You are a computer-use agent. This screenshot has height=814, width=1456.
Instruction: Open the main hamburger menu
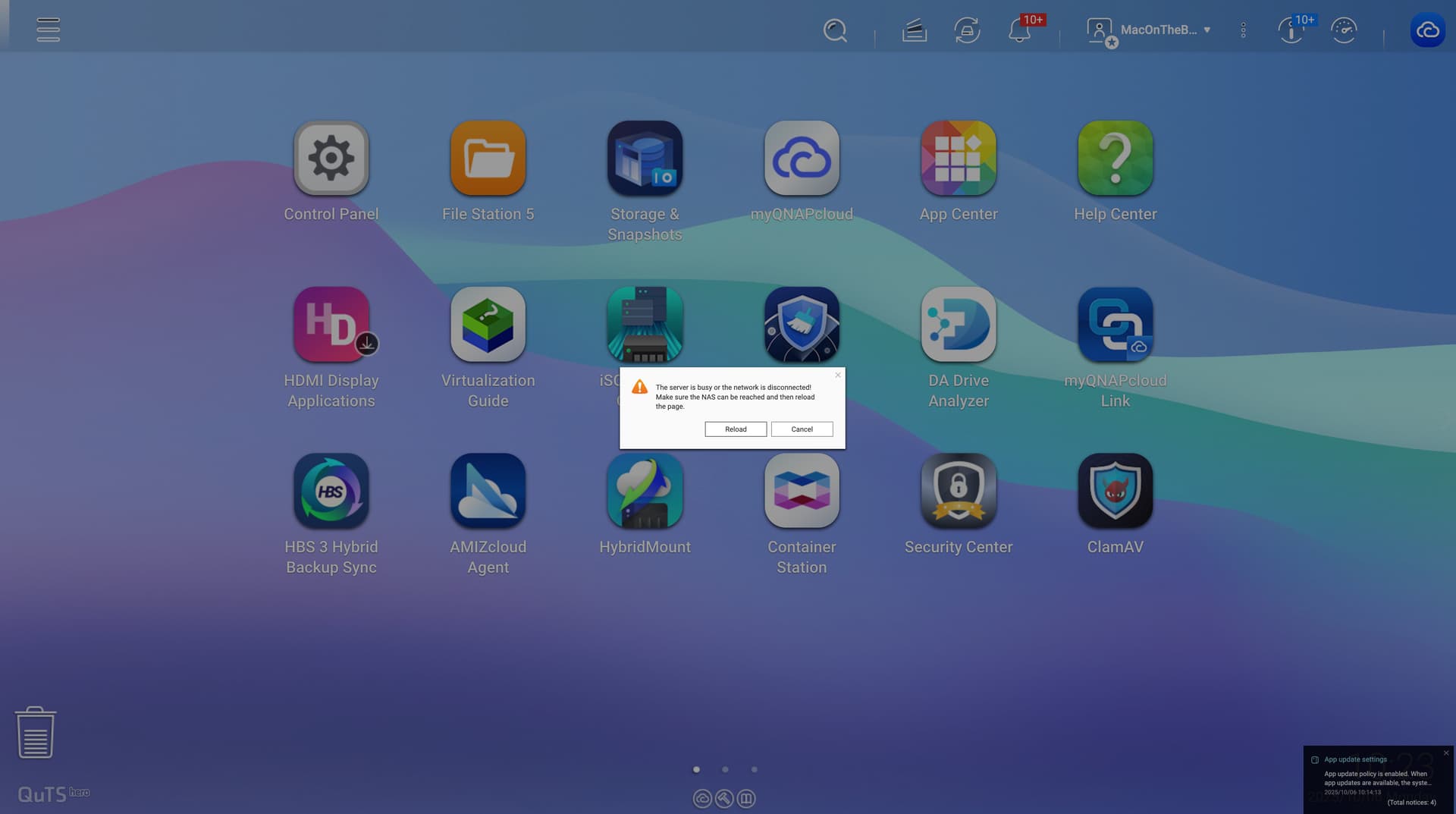[48, 30]
